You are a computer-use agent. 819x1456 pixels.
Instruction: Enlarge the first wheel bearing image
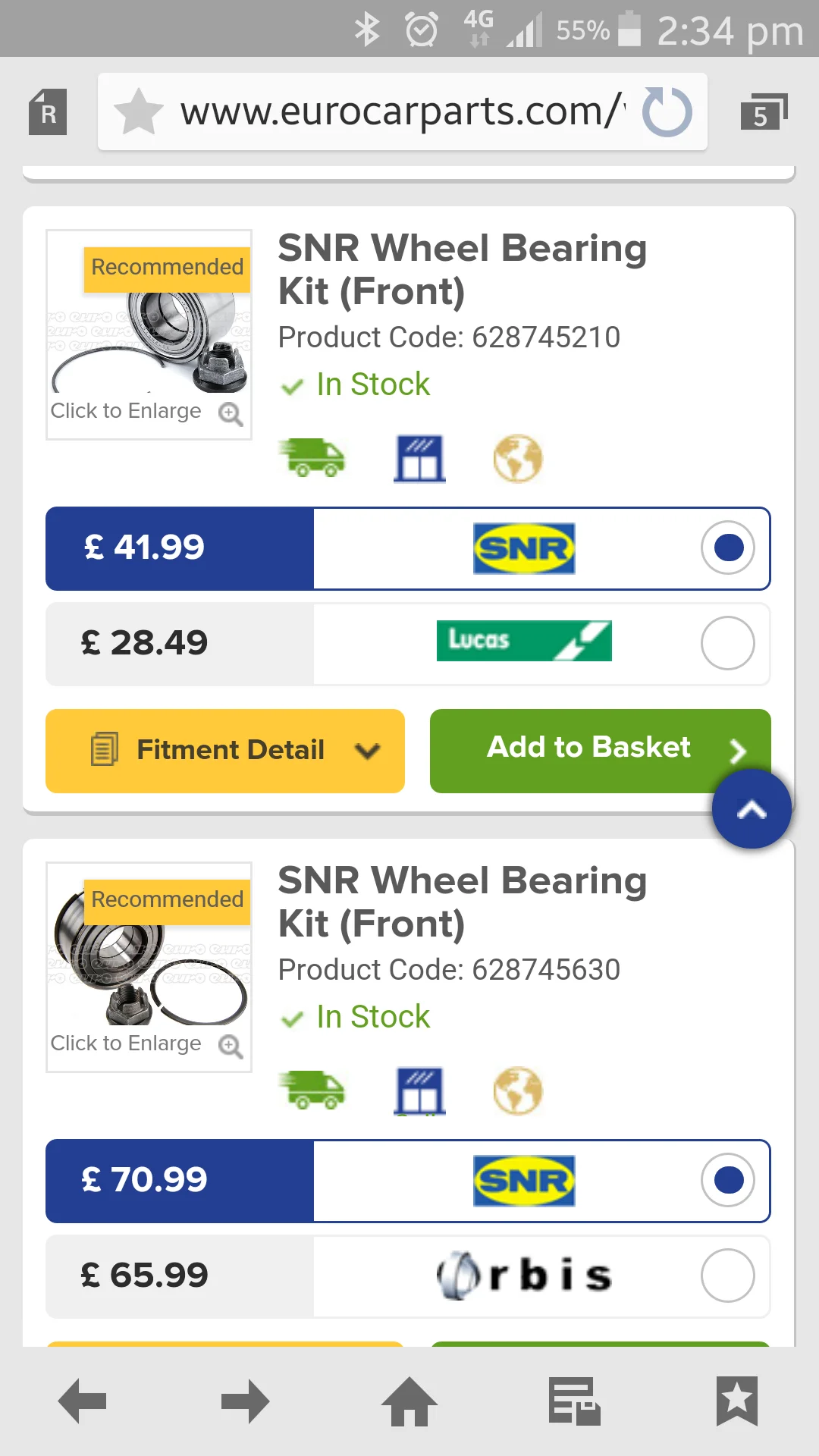coord(149,334)
